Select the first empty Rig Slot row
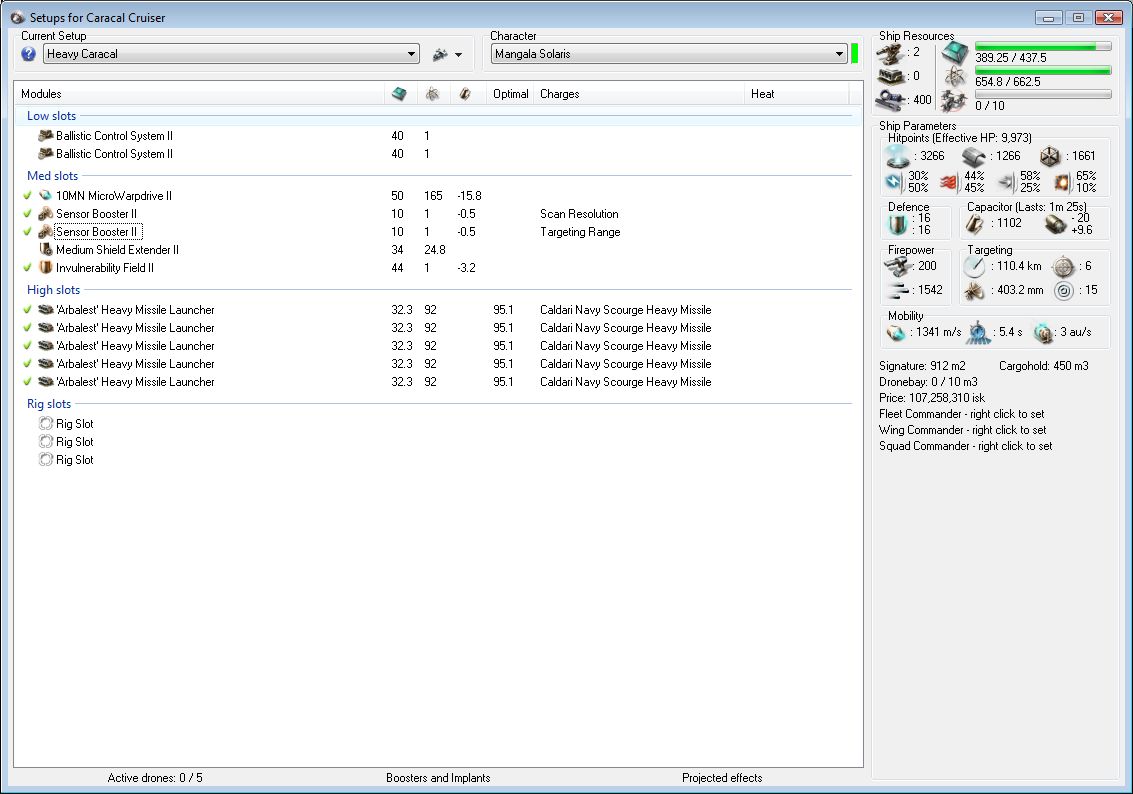Screen dimensions: 1133x794 click(x=75, y=424)
